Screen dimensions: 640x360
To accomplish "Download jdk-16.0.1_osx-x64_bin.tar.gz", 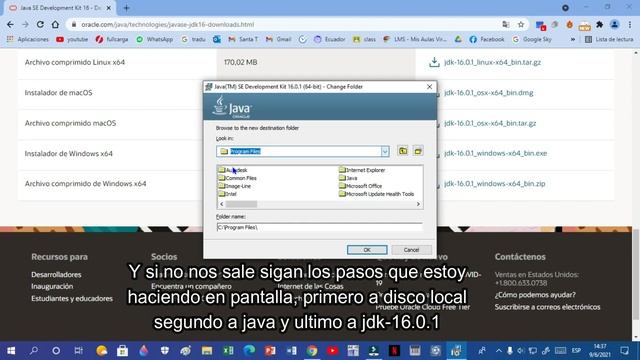I will [x=490, y=123].
